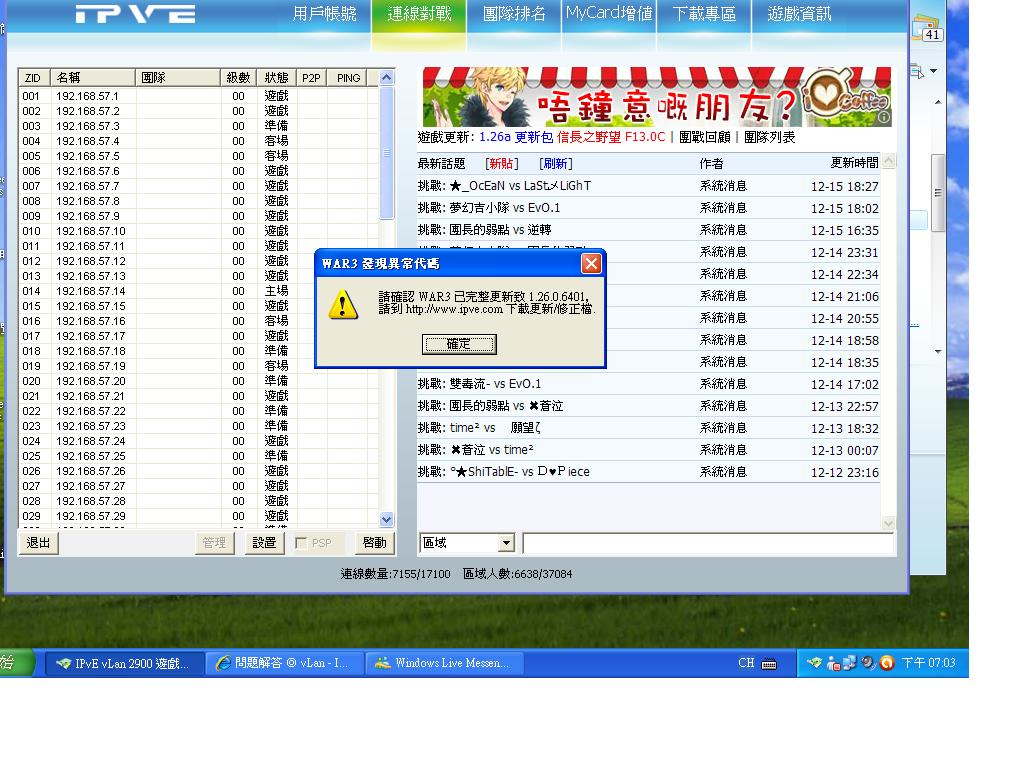The image size is (1024, 768).
Task: Open topic 雙毒流- vs EvO.1
Action: pos(479,384)
